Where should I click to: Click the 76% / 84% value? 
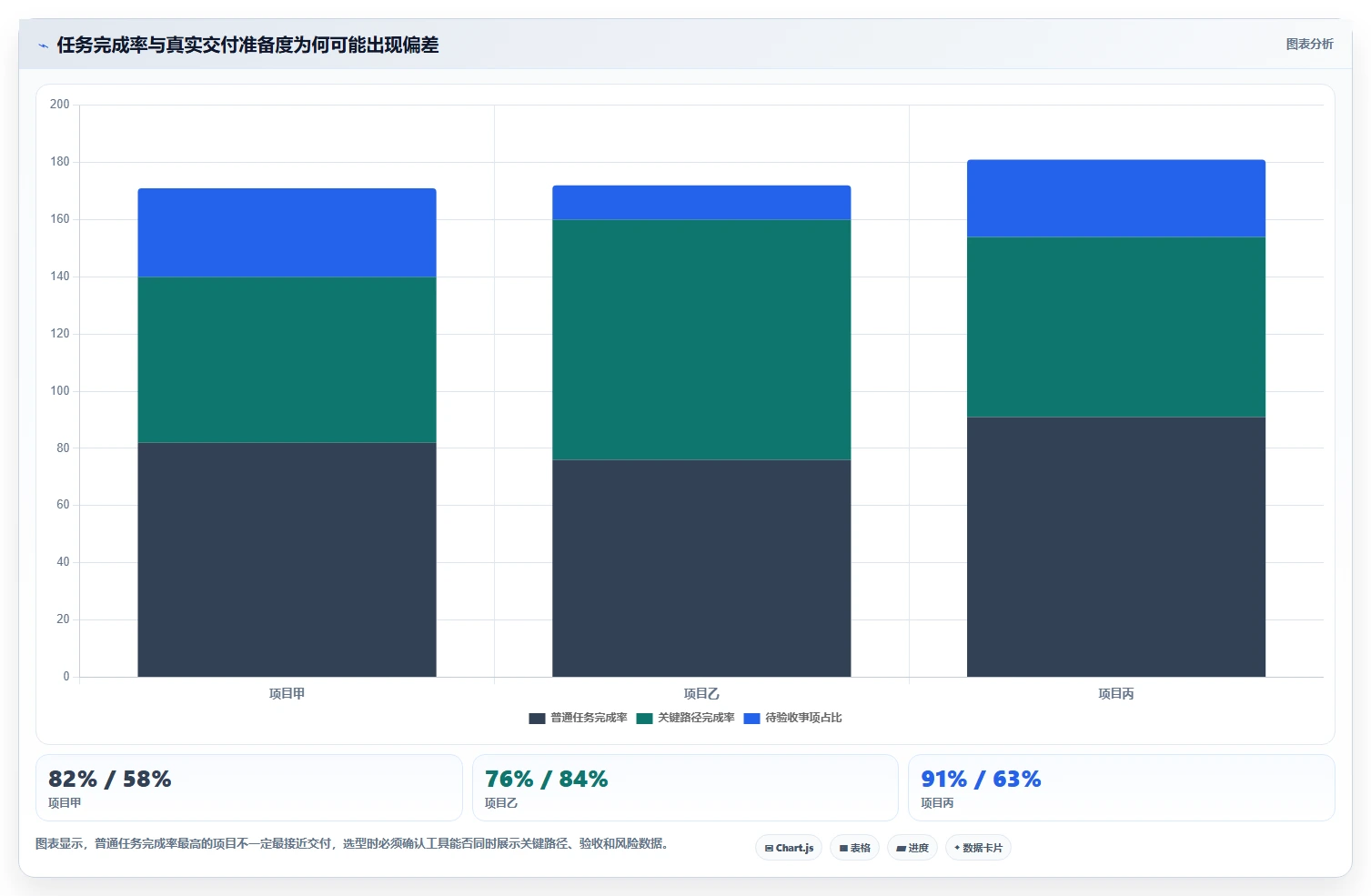coord(546,780)
